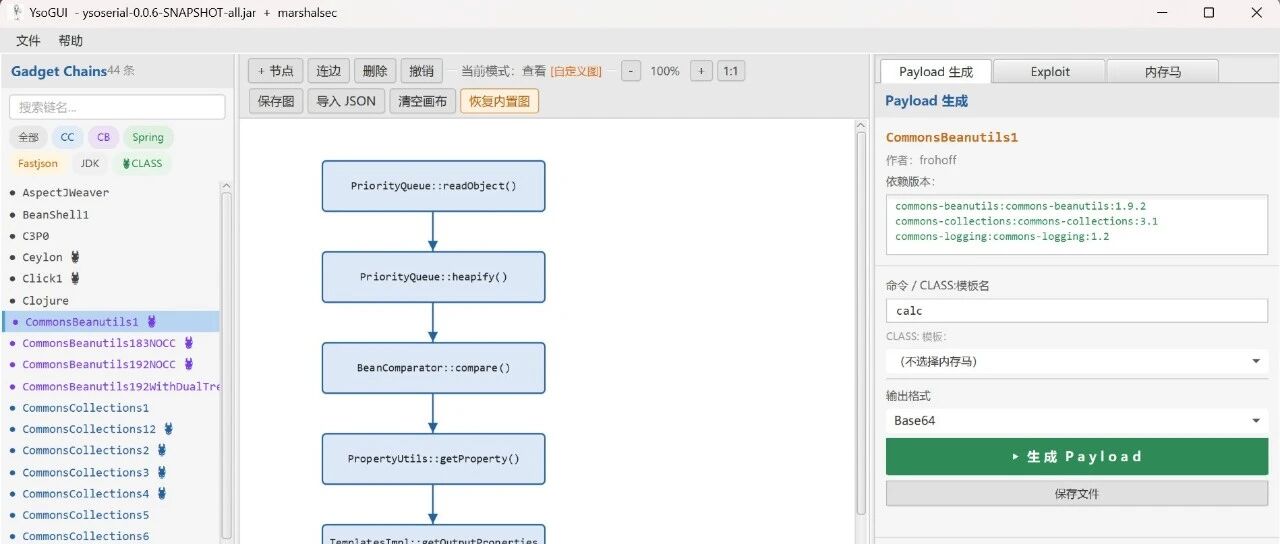Select CommonsBeanutils192WithDualTre chain entry
Image resolution: width=1280 pixels, height=544 pixels.
(111, 386)
